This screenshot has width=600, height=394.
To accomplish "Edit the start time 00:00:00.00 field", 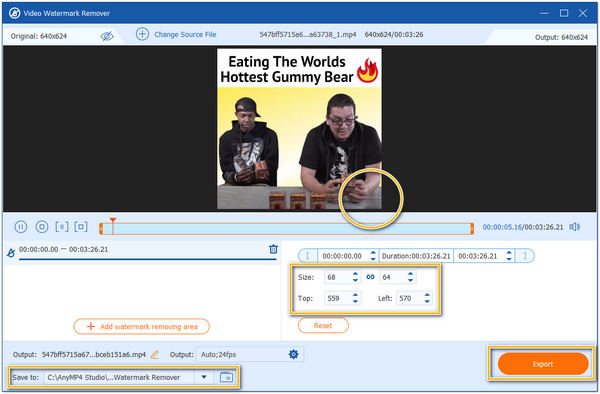I will [343, 256].
